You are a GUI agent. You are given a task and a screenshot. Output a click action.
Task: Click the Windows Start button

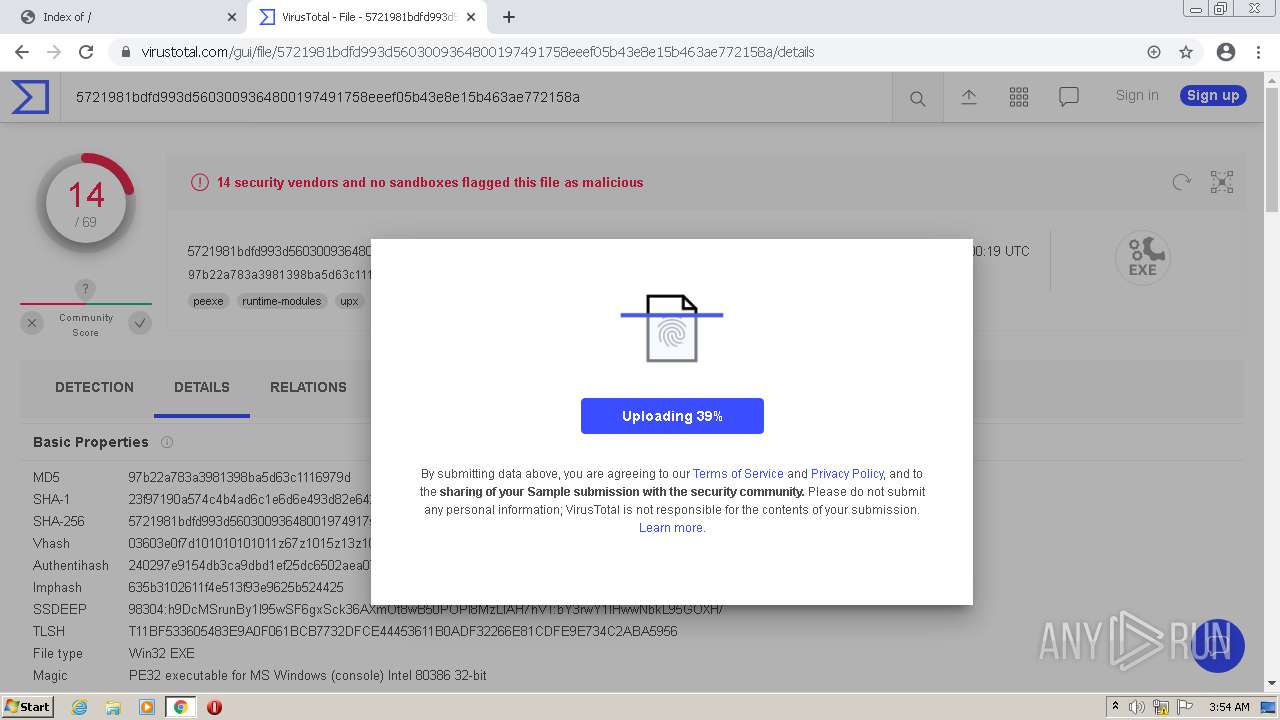coord(28,707)
